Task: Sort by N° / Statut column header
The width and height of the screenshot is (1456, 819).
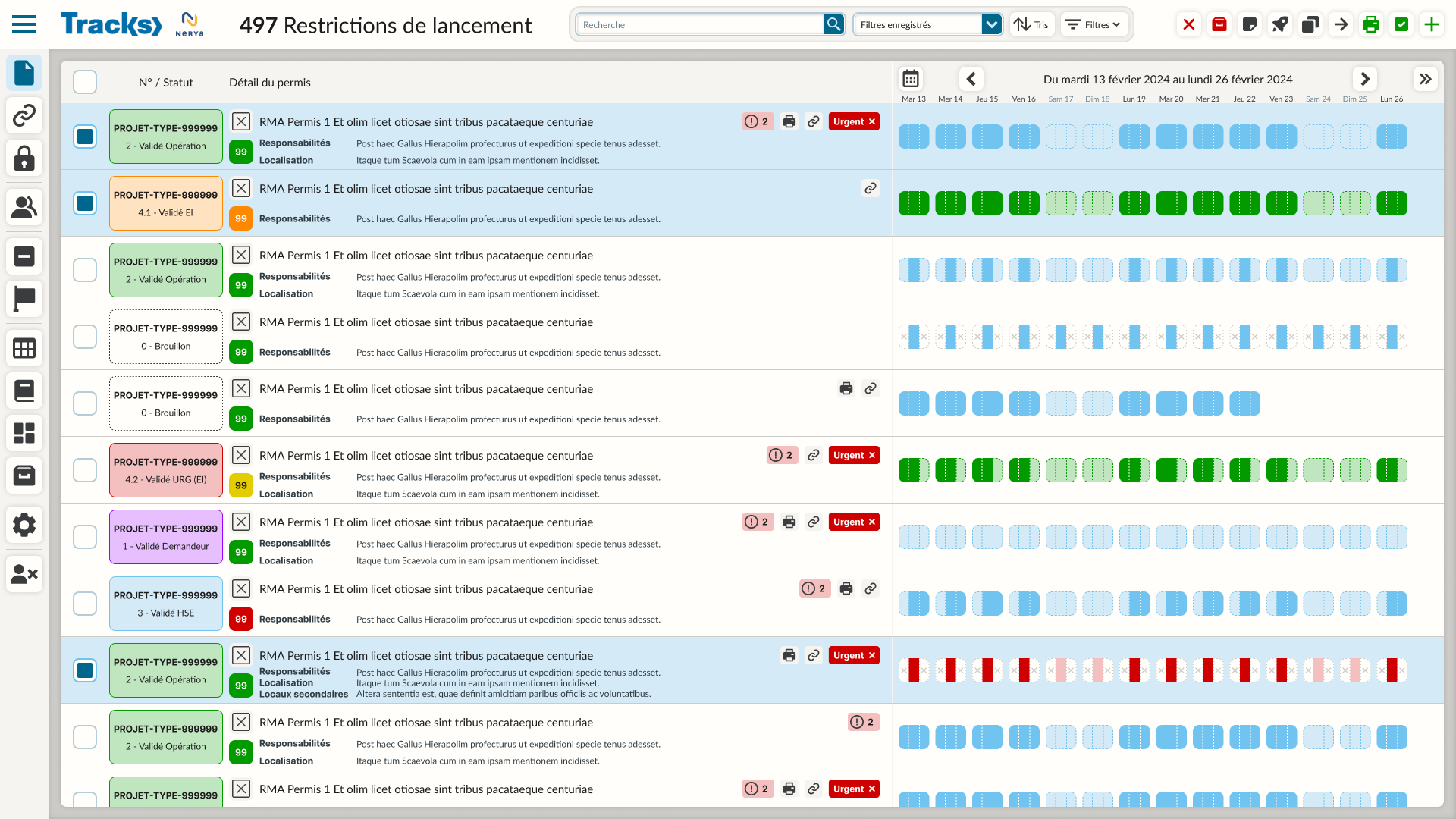Action: click(165, 82)
